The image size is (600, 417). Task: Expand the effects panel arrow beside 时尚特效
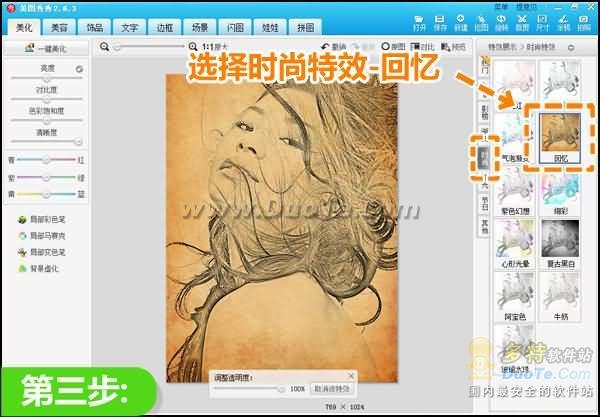pos(571,48)
